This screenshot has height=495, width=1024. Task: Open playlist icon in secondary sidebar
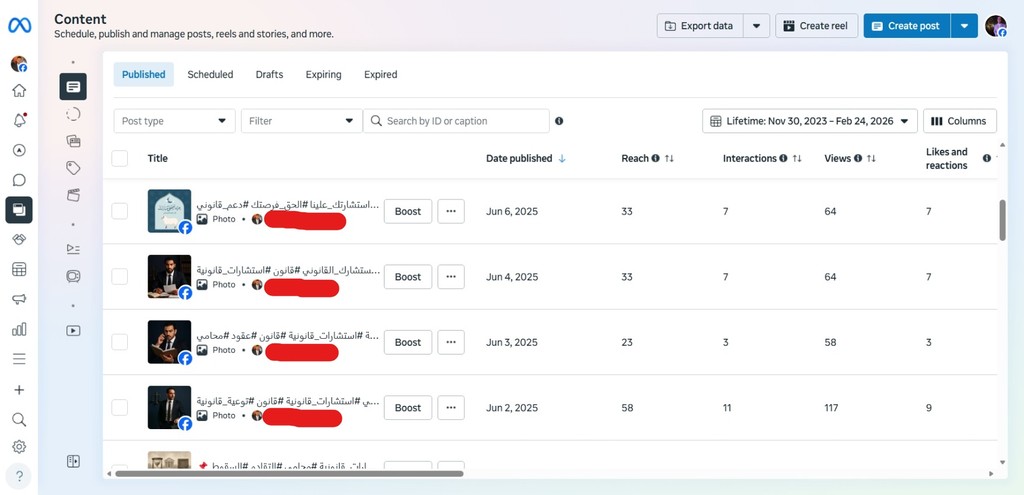tap(73, 249)
